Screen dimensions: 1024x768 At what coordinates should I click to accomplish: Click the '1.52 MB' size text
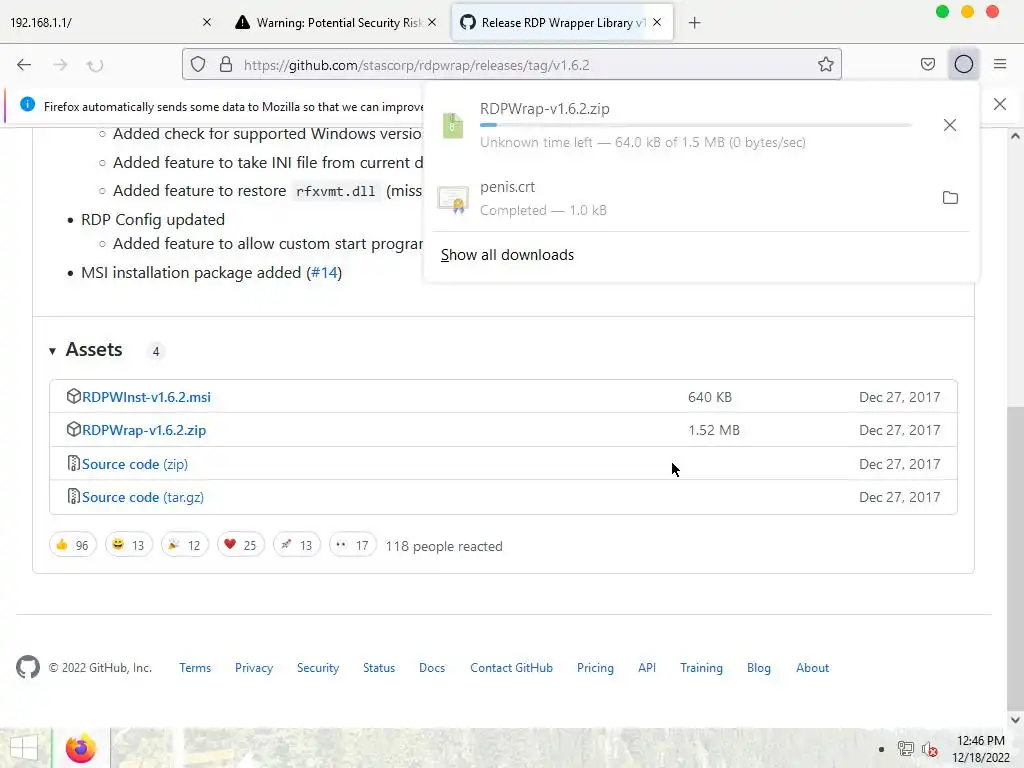(714, 430)
